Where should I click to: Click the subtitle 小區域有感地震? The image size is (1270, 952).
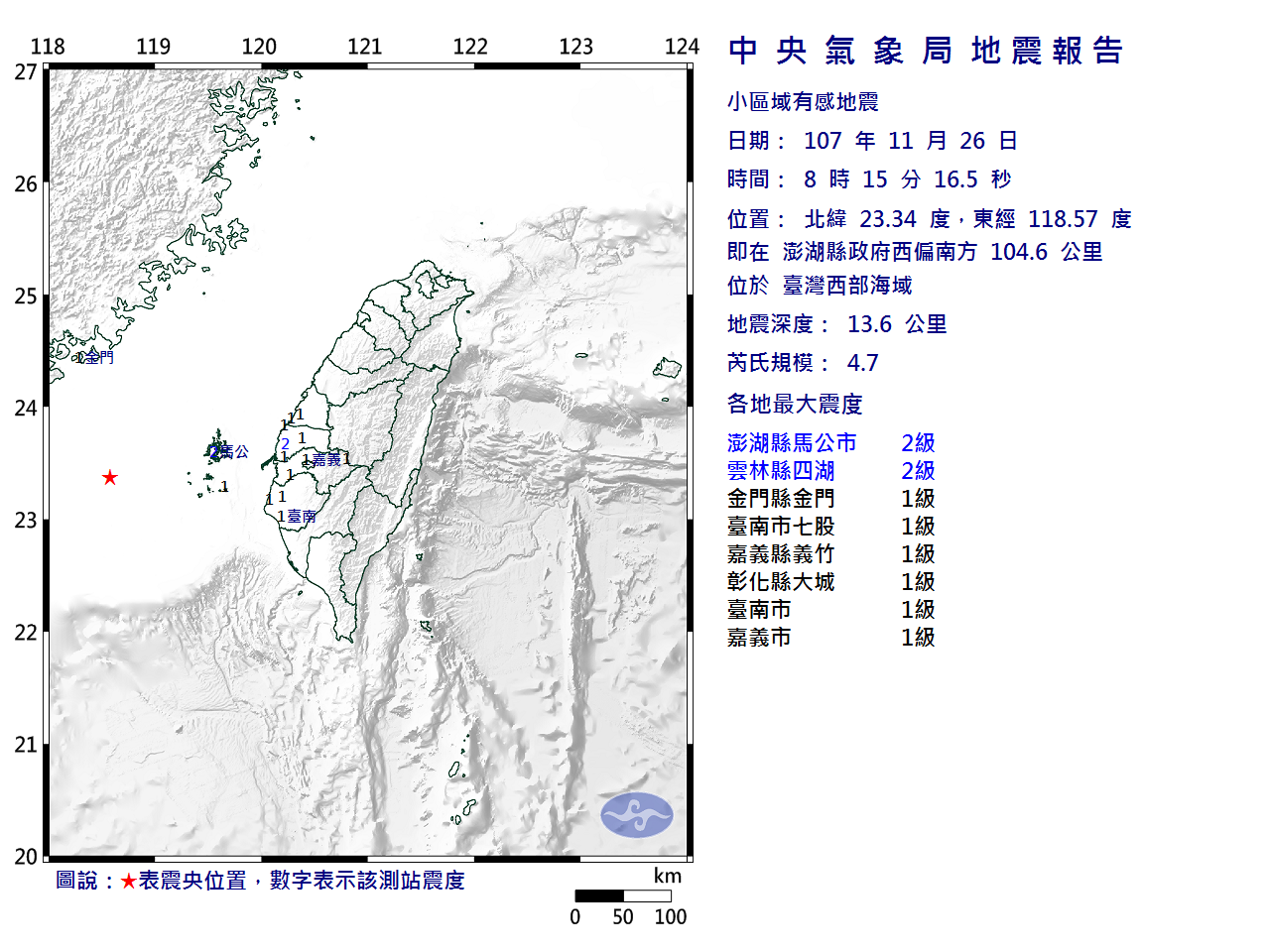click(803, 102)
